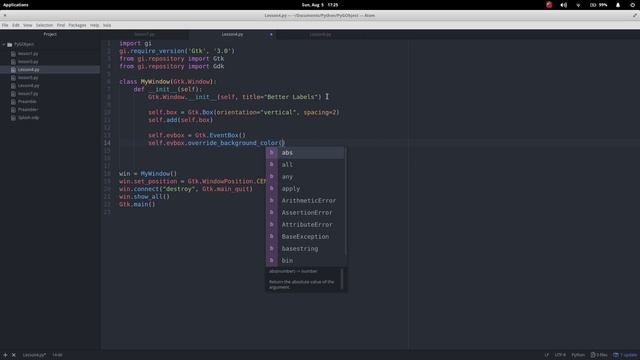Screen dimensions: 640x360
Task: Open the git files indicator in status bar
Action: (599, 355)
